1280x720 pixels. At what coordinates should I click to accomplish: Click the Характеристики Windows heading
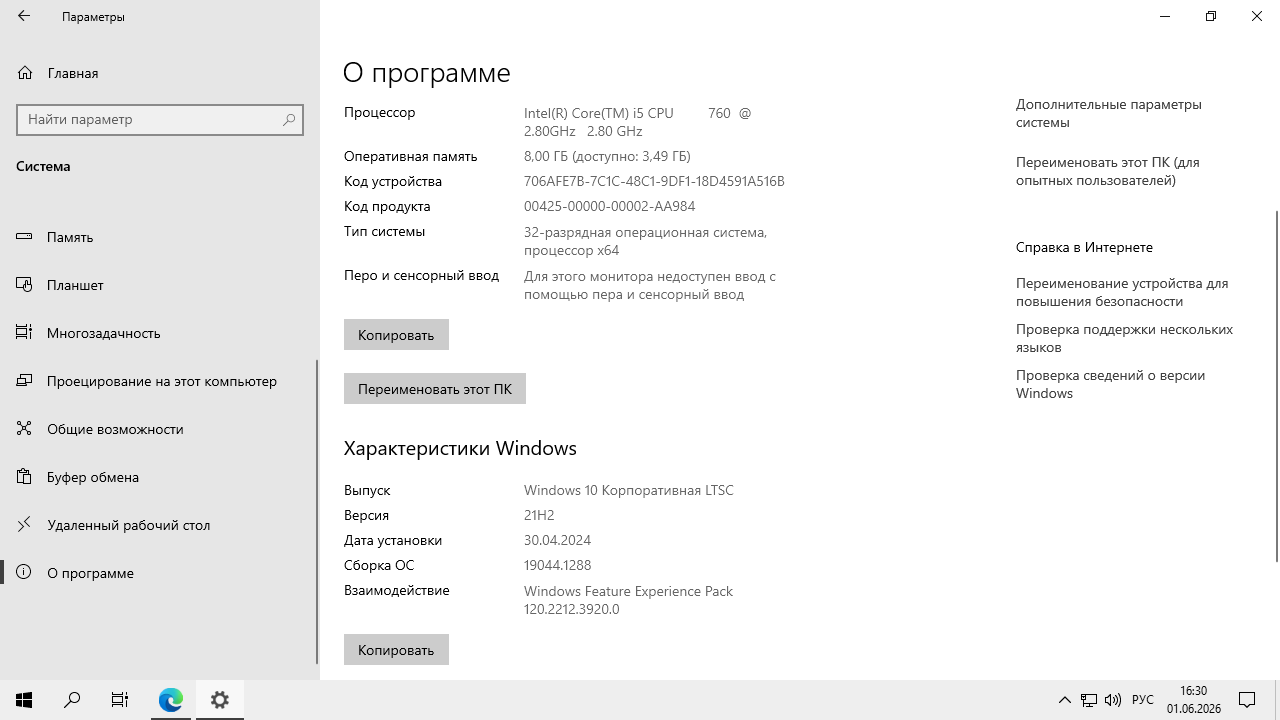(x=460, y=448)
